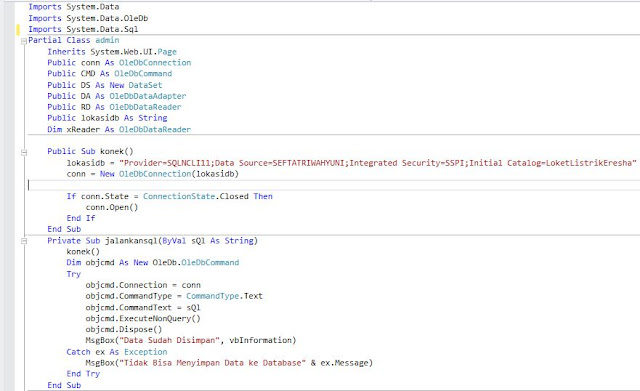Click 'objcmd.ExecuteNonQuery()' statement
This screenshot has width=640, height=391.
[143, 319]
